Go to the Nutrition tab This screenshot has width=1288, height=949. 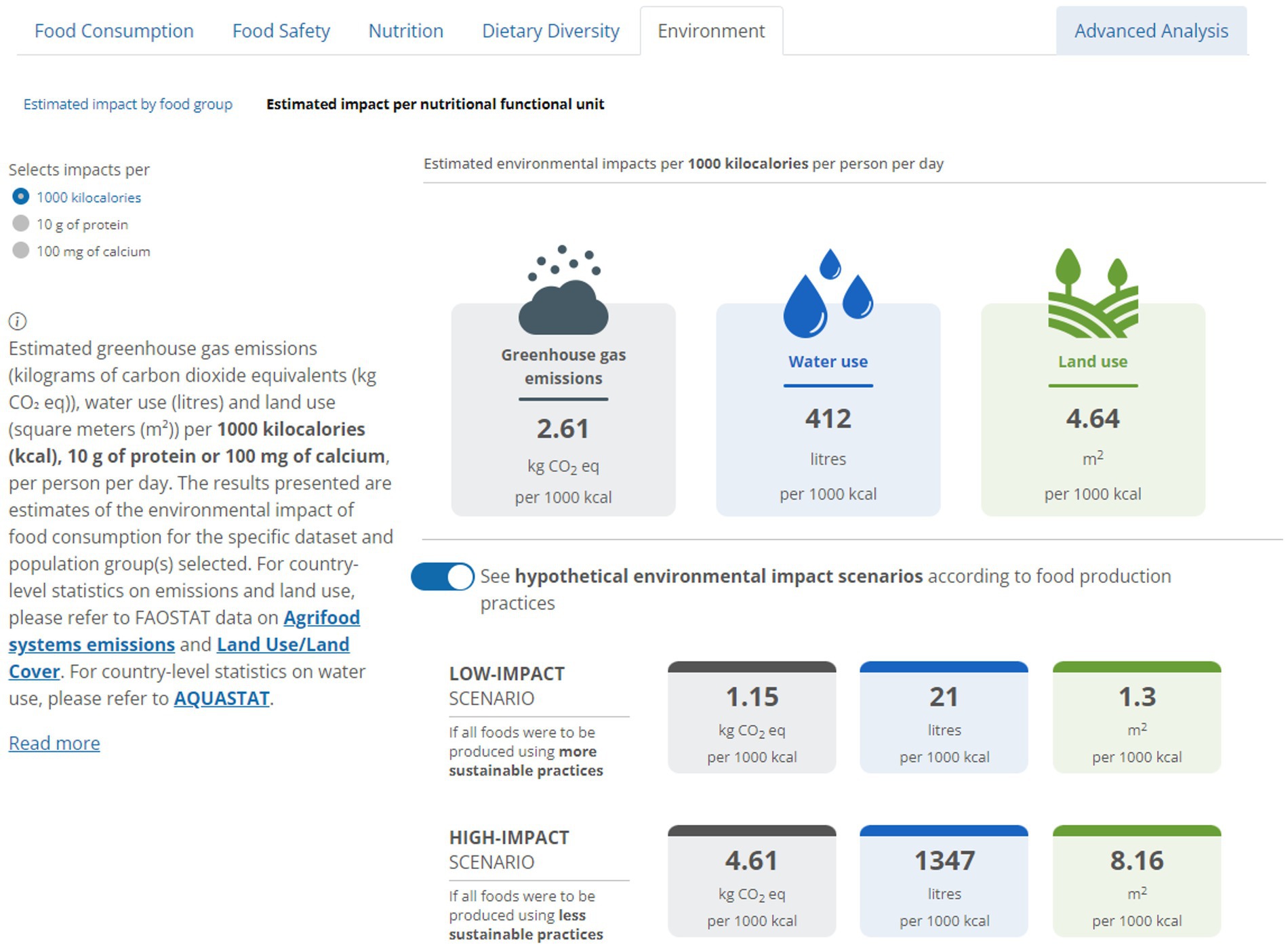[x=405, y=31]
